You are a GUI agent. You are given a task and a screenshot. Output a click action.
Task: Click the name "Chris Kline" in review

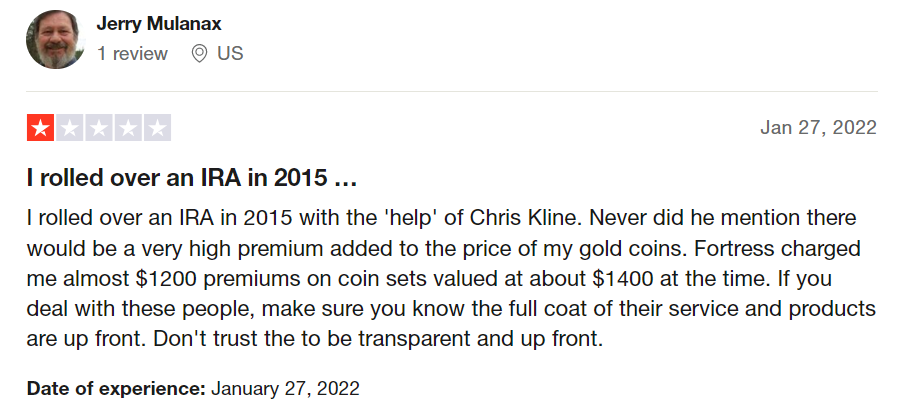click(x=525, y=218)
